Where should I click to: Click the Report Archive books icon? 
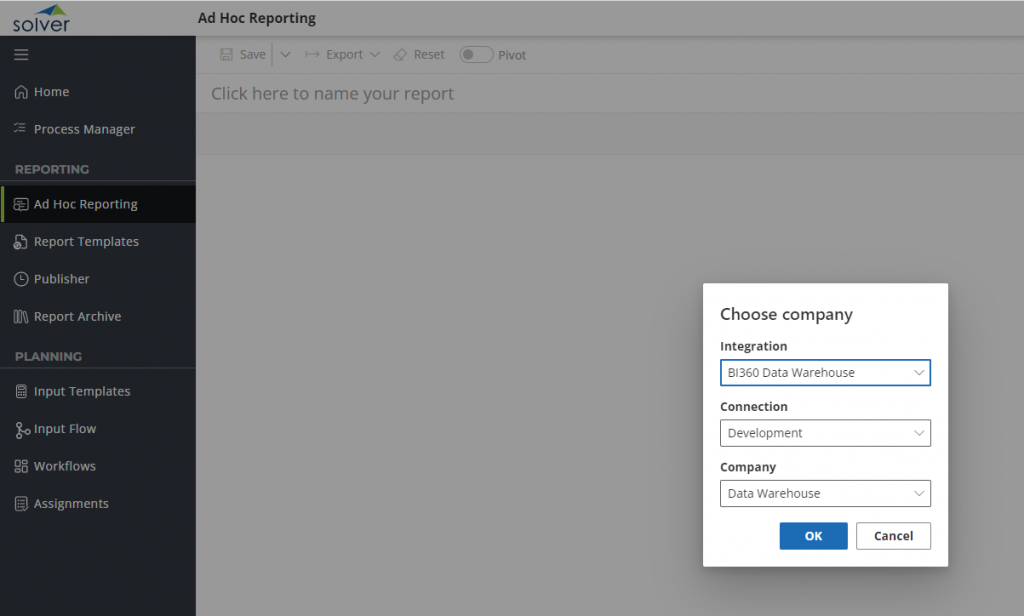(21, 317)
